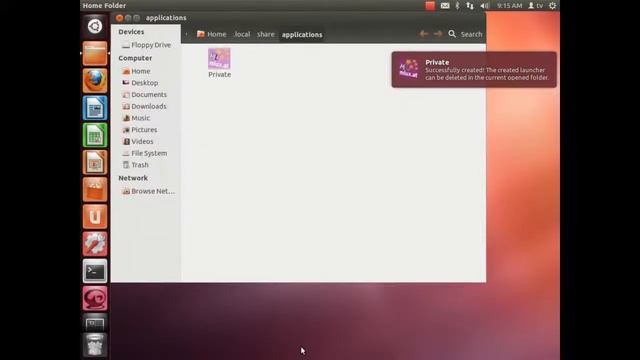Open Terminal from the dock

95,271
